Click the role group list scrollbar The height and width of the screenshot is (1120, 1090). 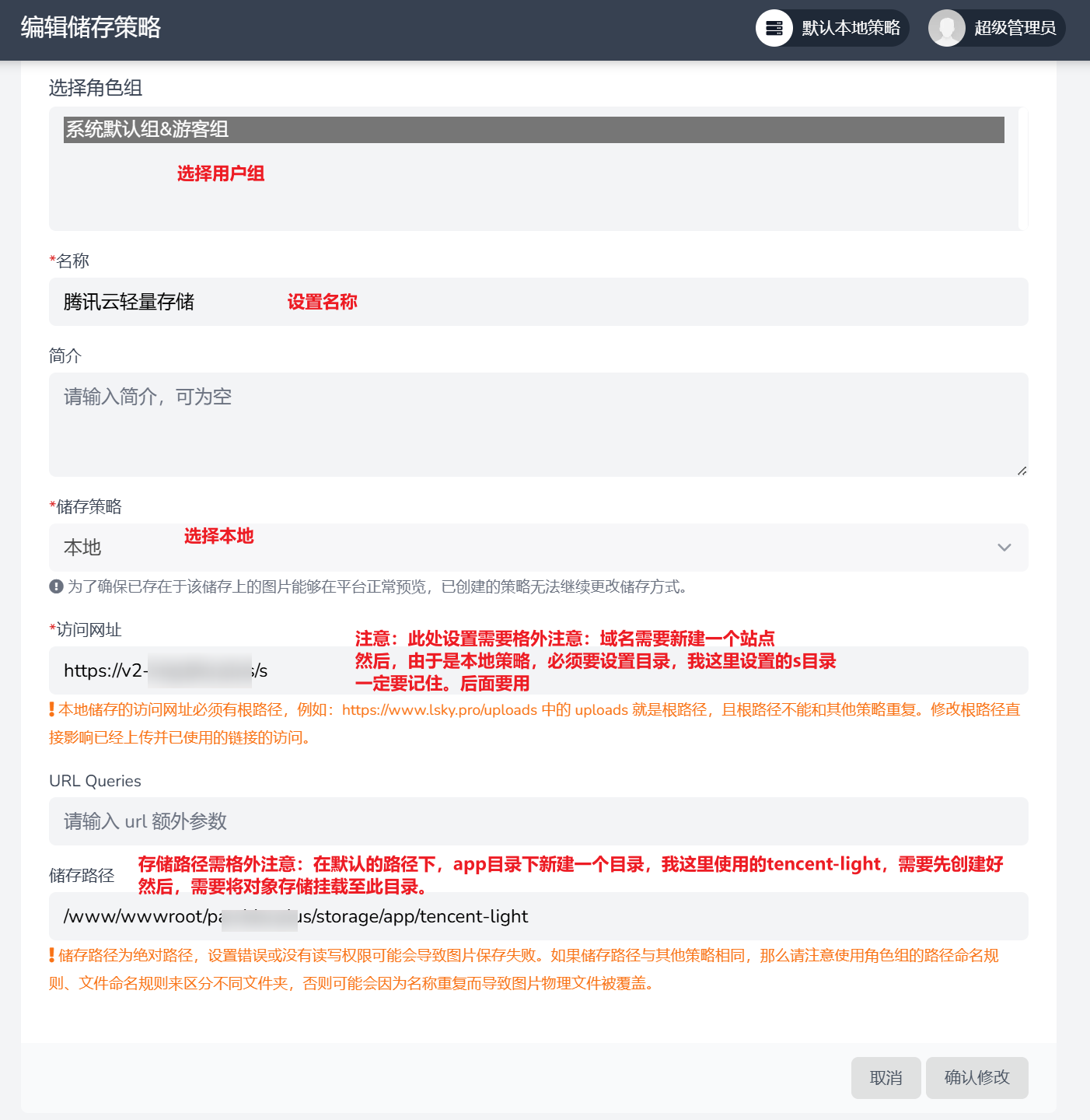[x=1023, y=169]
